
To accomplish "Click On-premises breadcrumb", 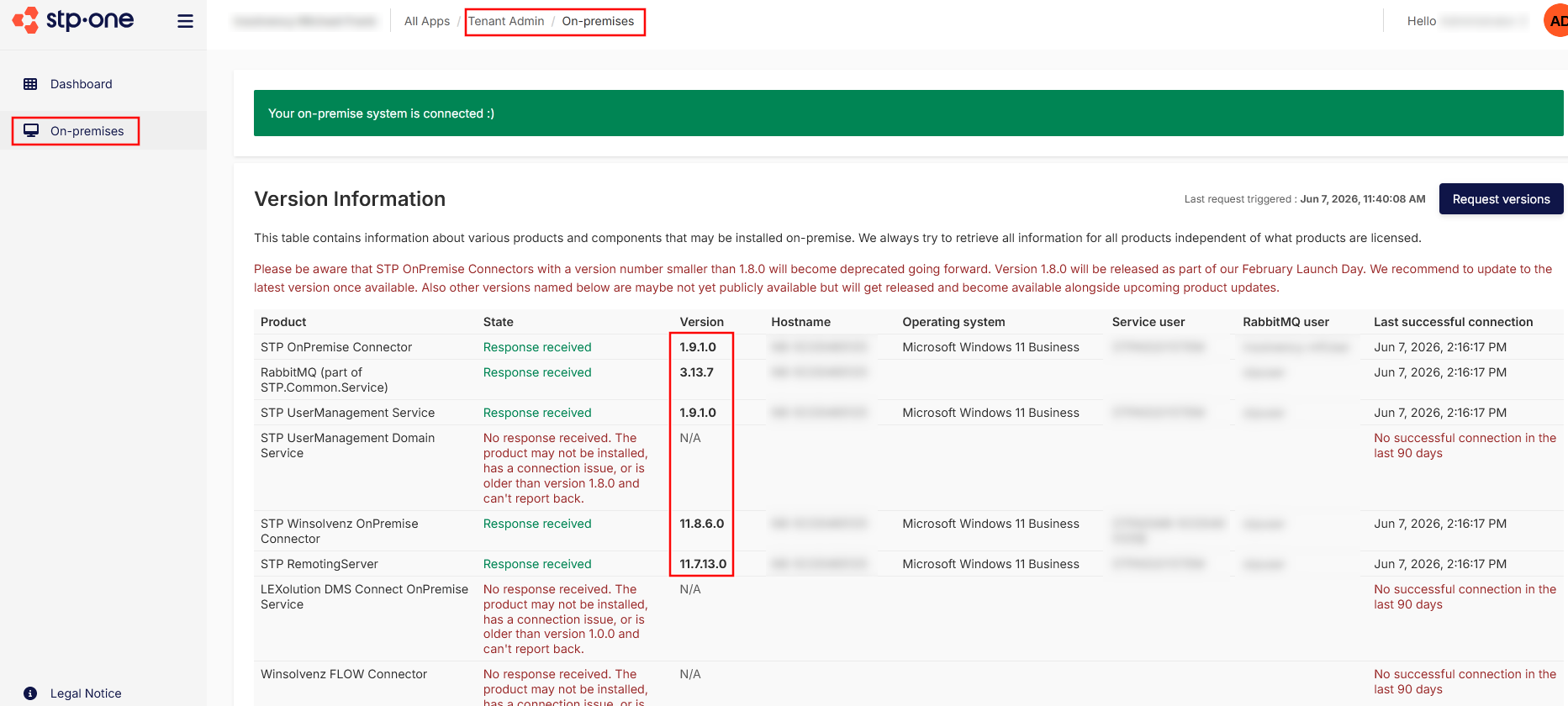I will click(x=598, y=21).
